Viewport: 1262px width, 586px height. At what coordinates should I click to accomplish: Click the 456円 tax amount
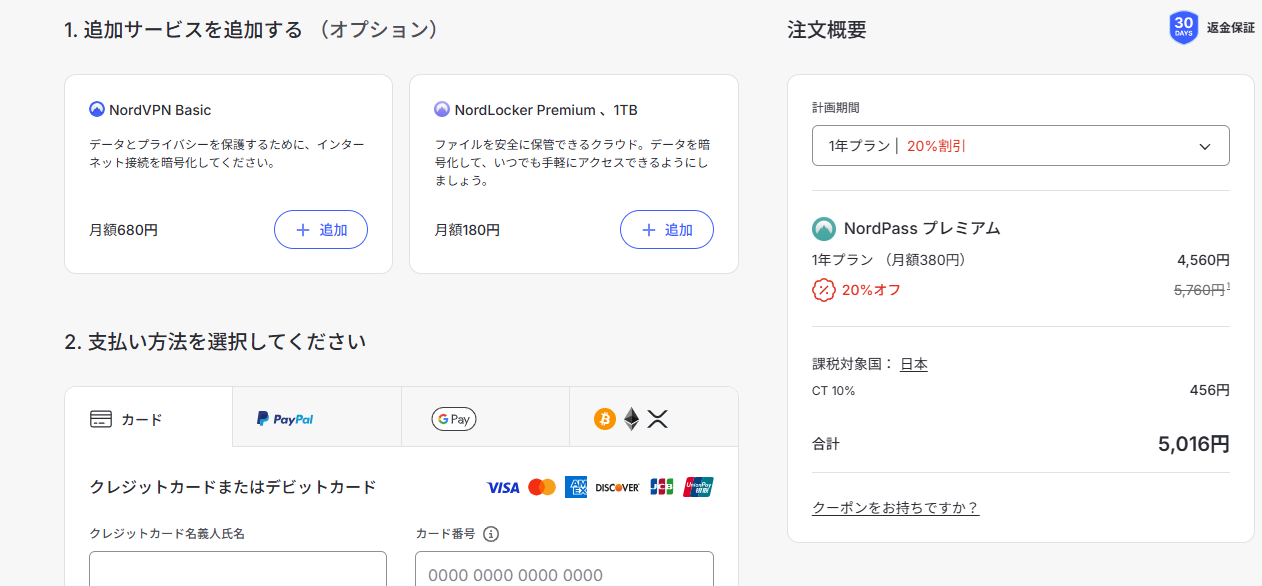point(1210,390)
